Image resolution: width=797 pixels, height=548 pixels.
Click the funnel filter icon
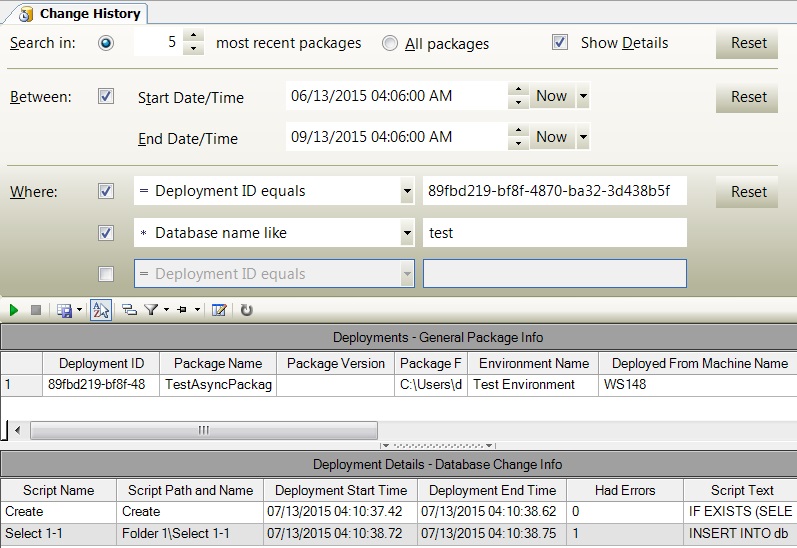coord(152,310)
